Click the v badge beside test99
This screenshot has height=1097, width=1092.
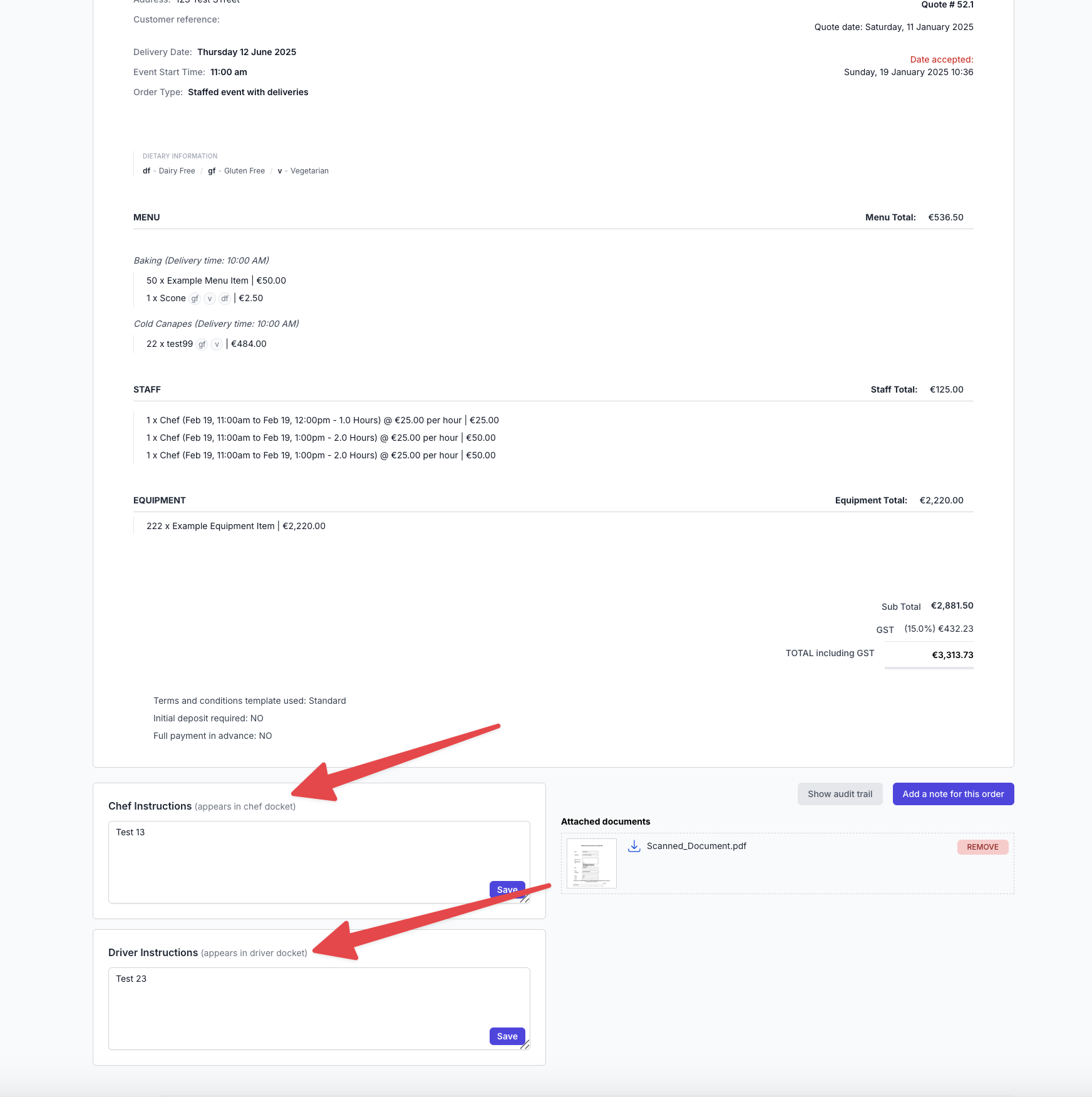click(216, 344)
